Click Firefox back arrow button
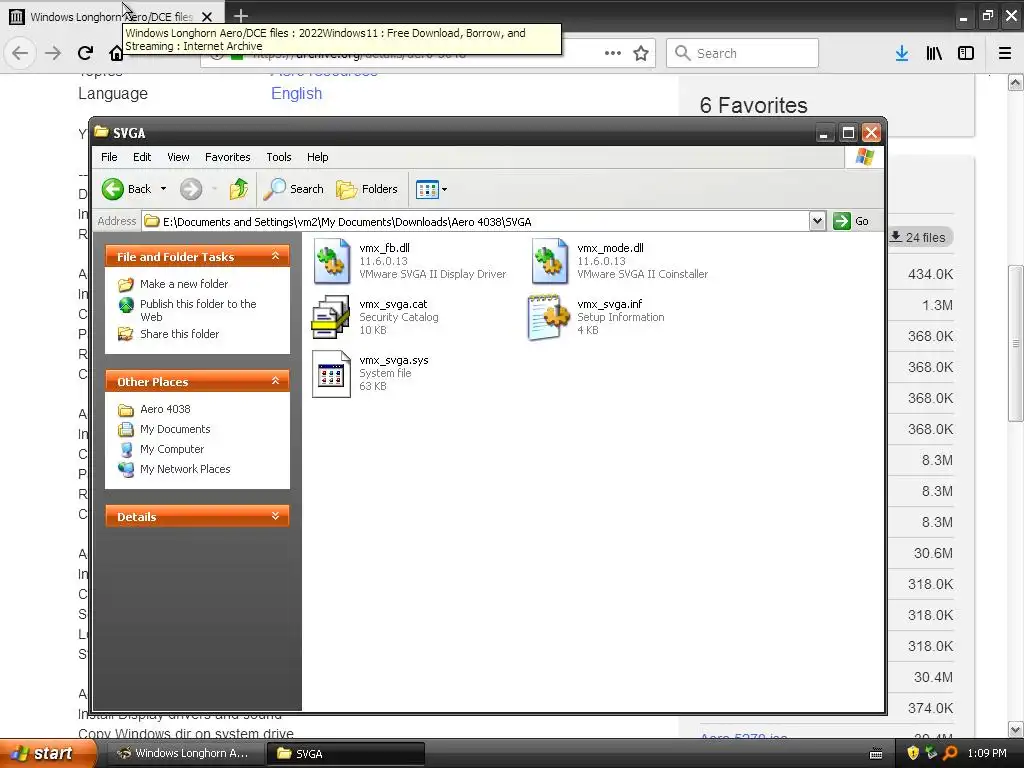1024x768 pixels. tap(20, 53)
